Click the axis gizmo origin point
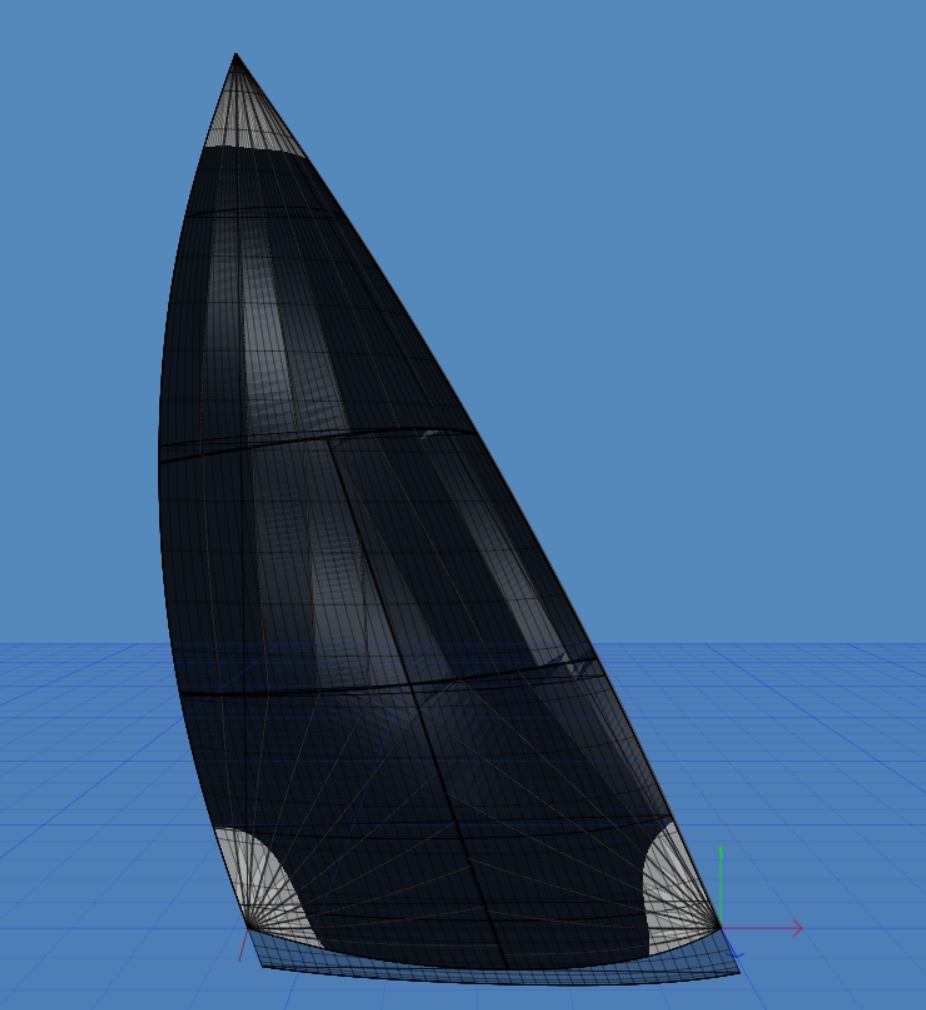The width and height of the screenshot is (926, 1010). coord(720,927)
